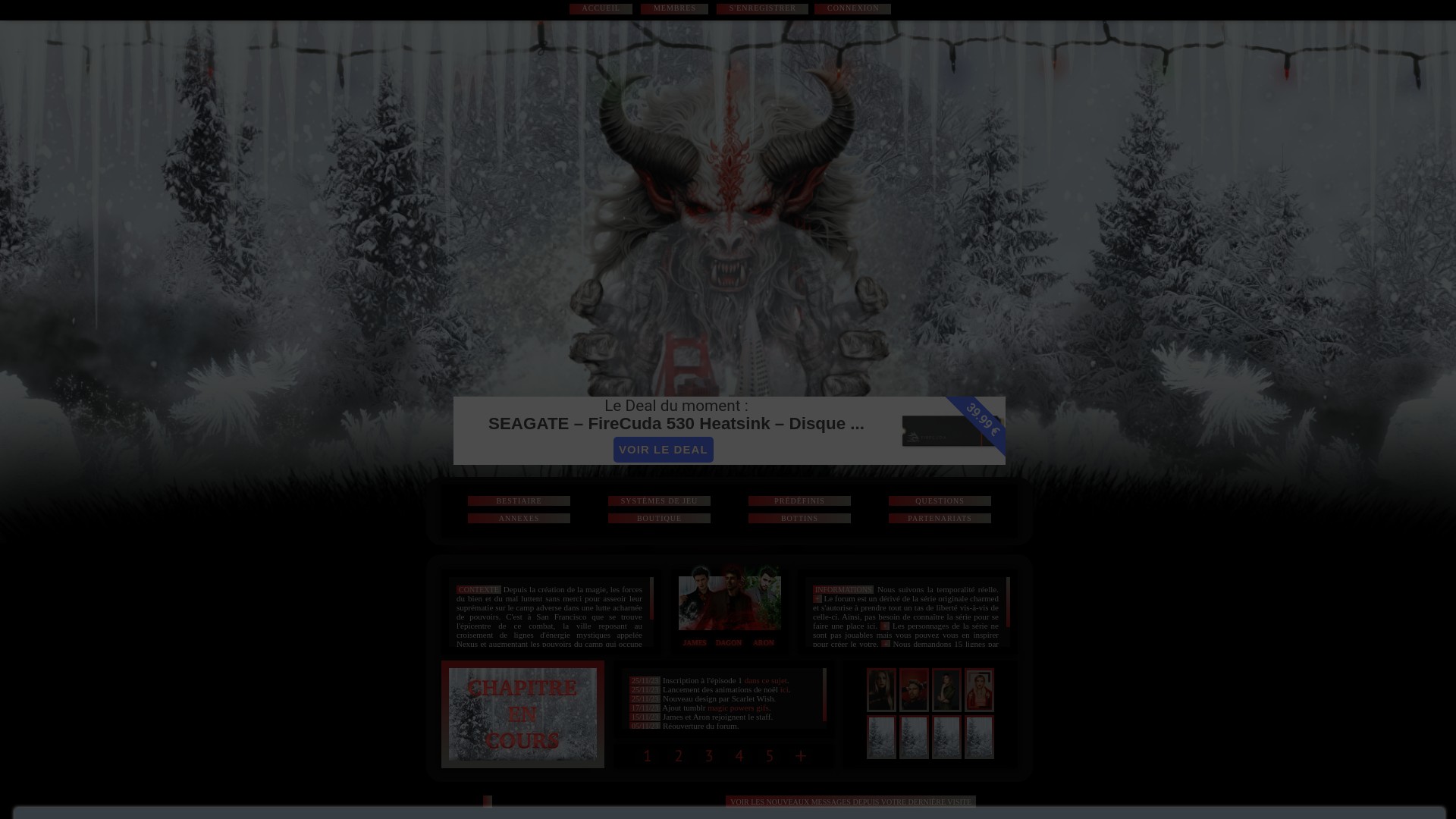The image size is (1456, 819).
Task: Open the Partenariats section
Action: pos(940,519)
